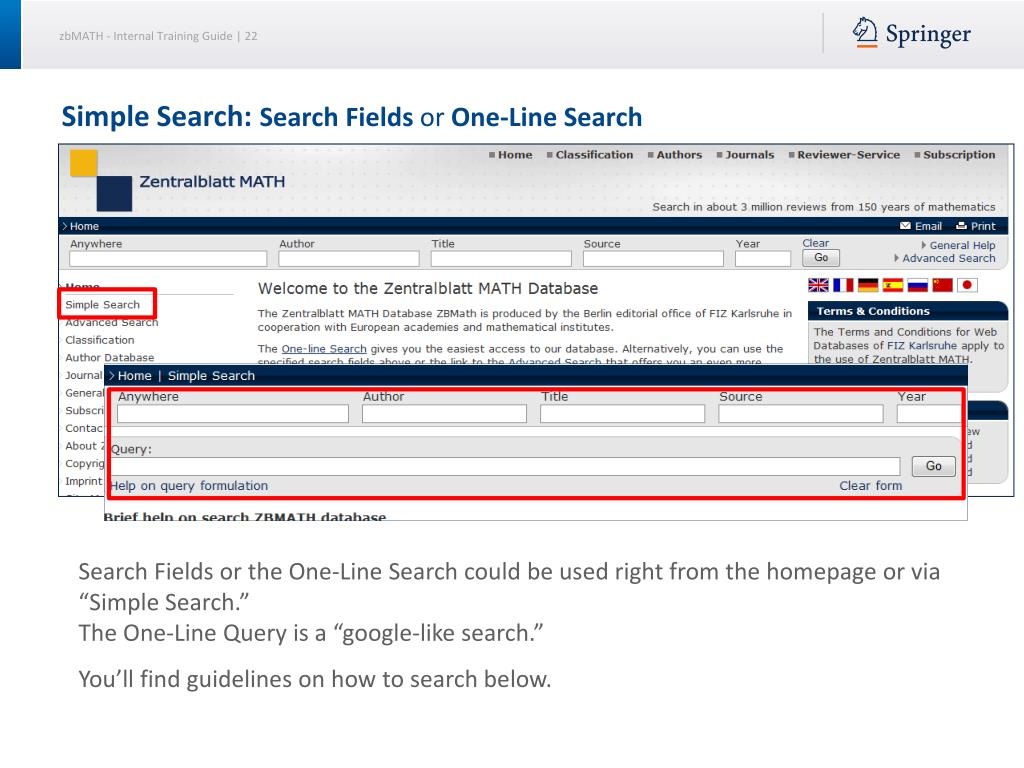Click the homepage Year search field

click(763, 259)
